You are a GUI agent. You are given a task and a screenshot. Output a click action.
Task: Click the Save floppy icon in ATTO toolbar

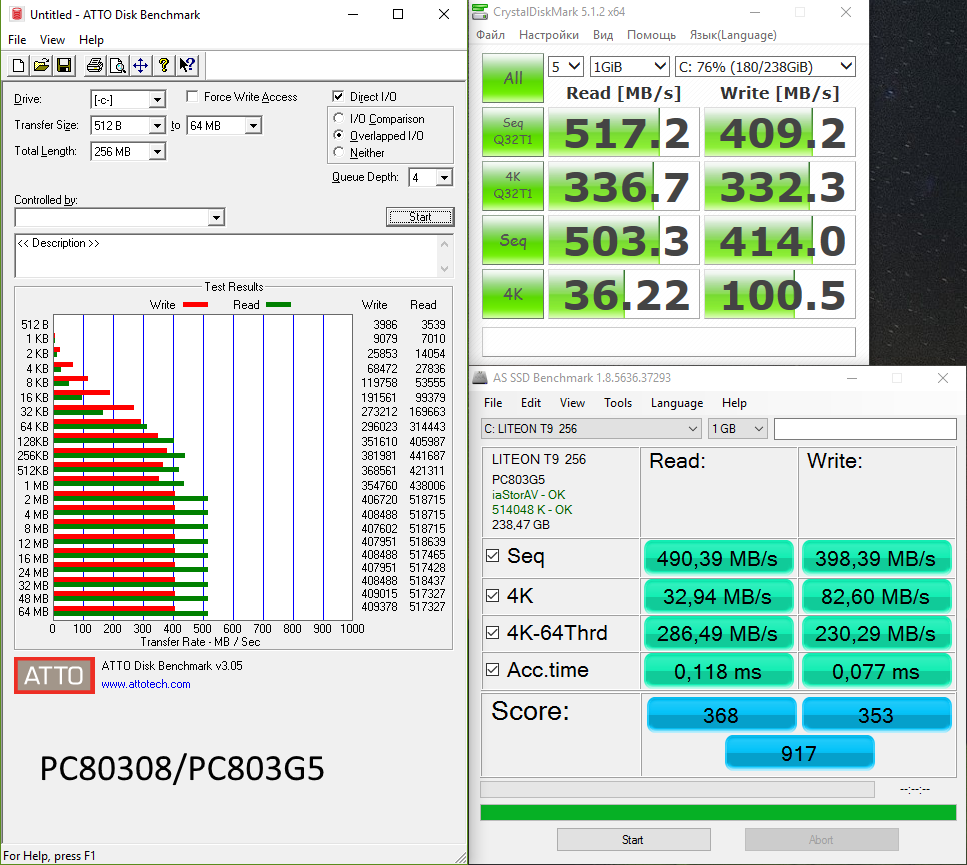pos(64,65)
